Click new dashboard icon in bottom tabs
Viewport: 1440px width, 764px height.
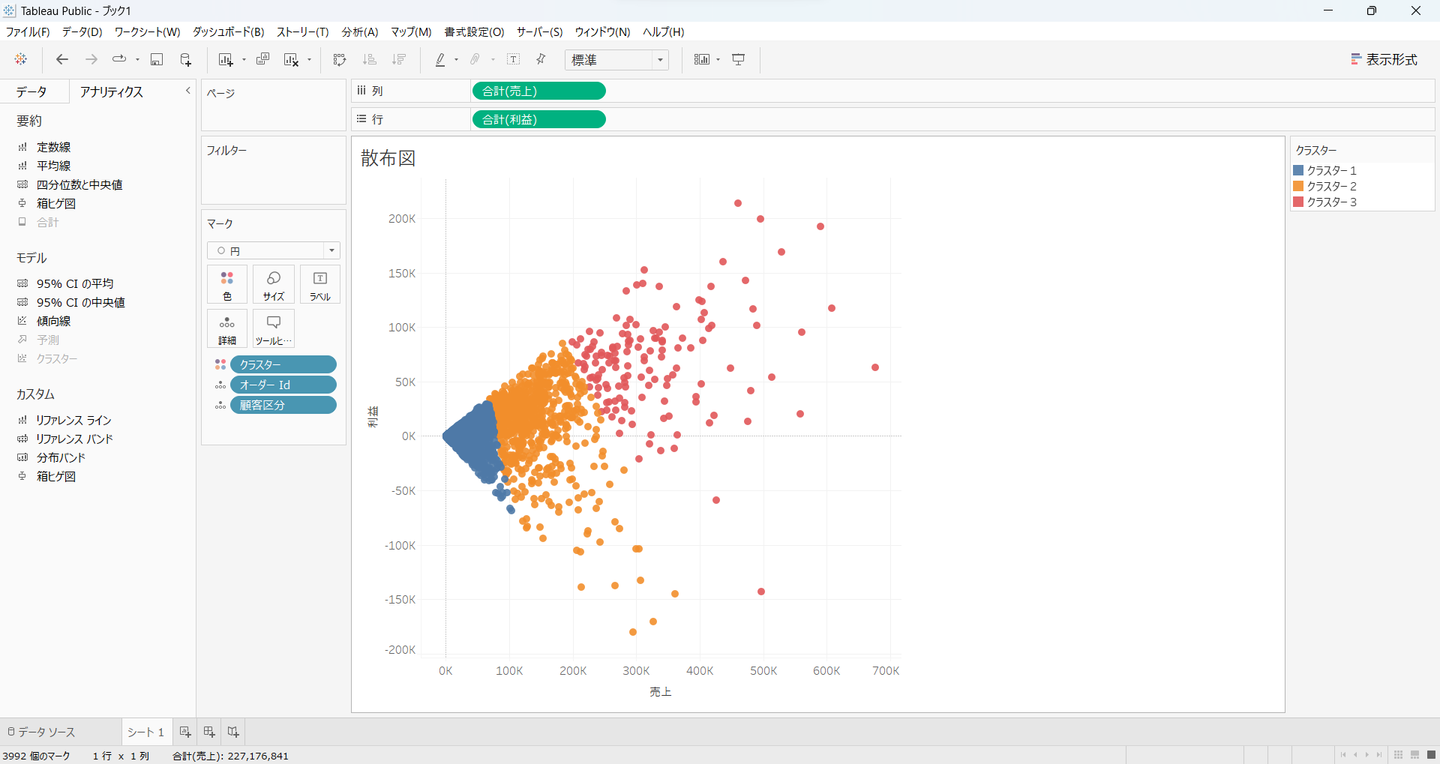[209, 732]
